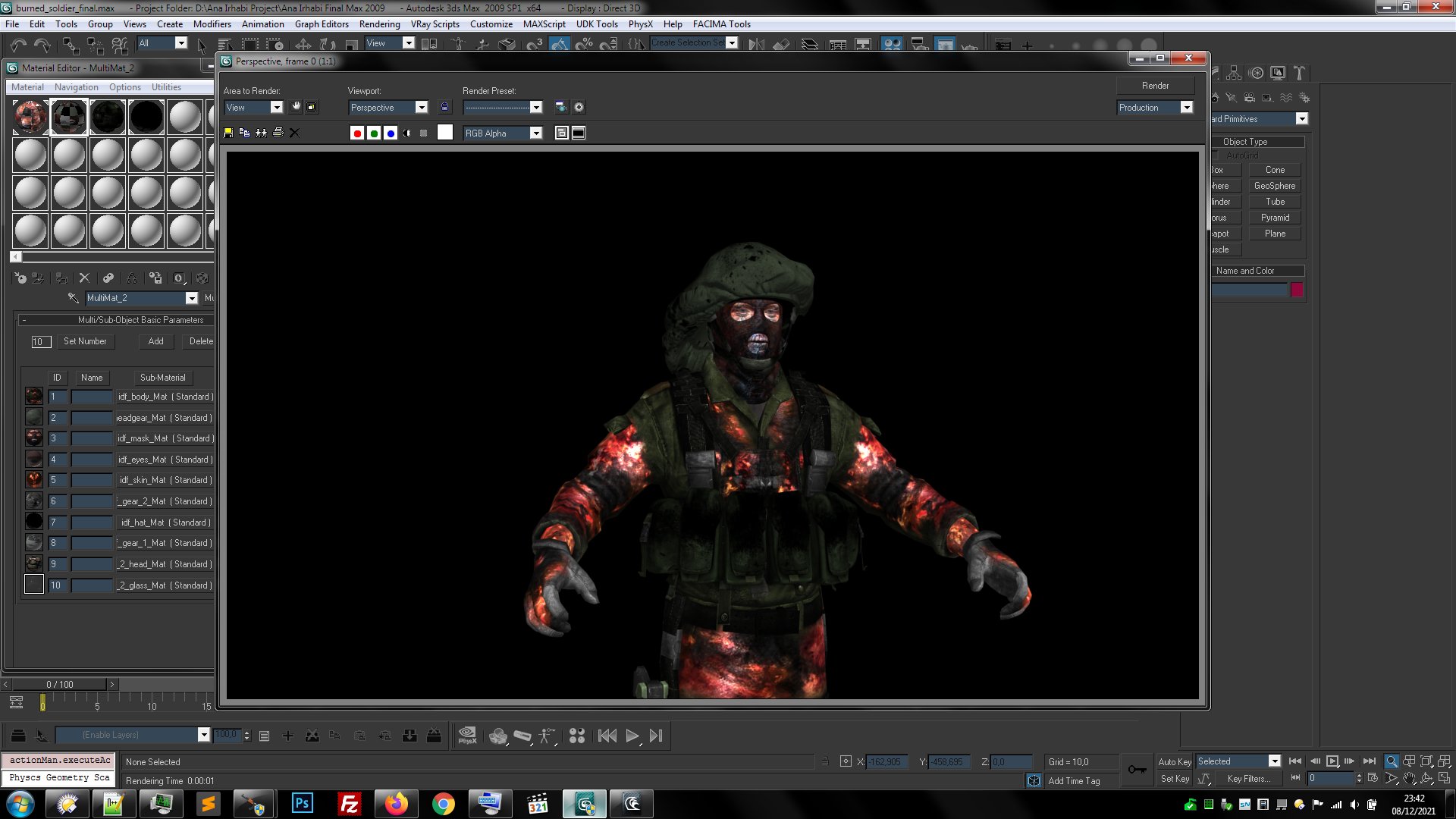This screenshot has width=1456, height=819.
Task: Open the Graph Editors menu
Action: point(322,24)
